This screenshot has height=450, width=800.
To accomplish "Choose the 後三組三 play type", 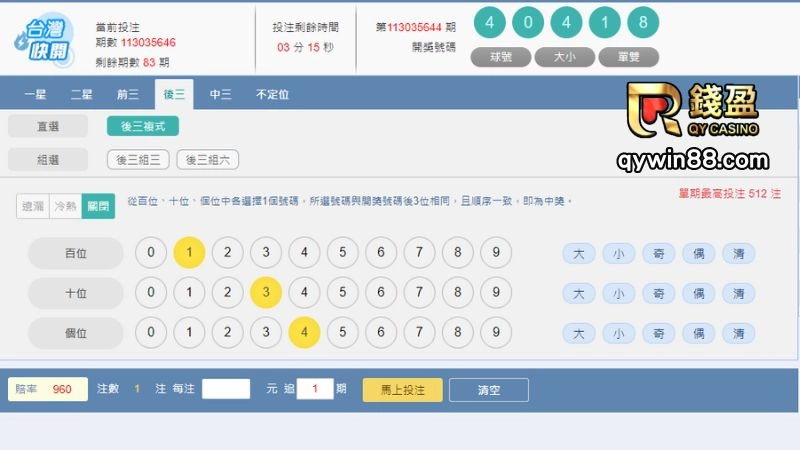I will 138,160.
